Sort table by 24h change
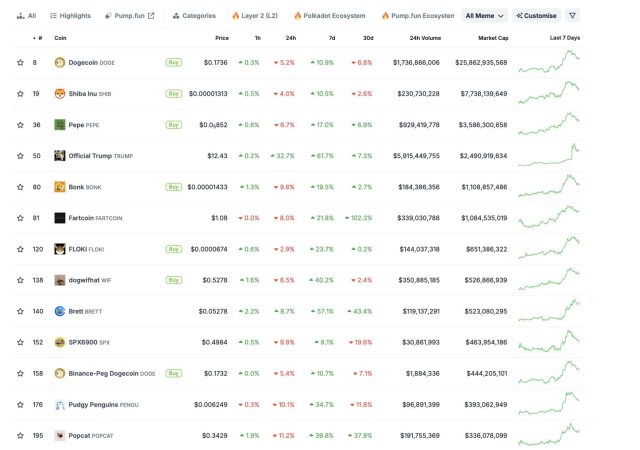The image size is (640, 450). coord(291,38)
